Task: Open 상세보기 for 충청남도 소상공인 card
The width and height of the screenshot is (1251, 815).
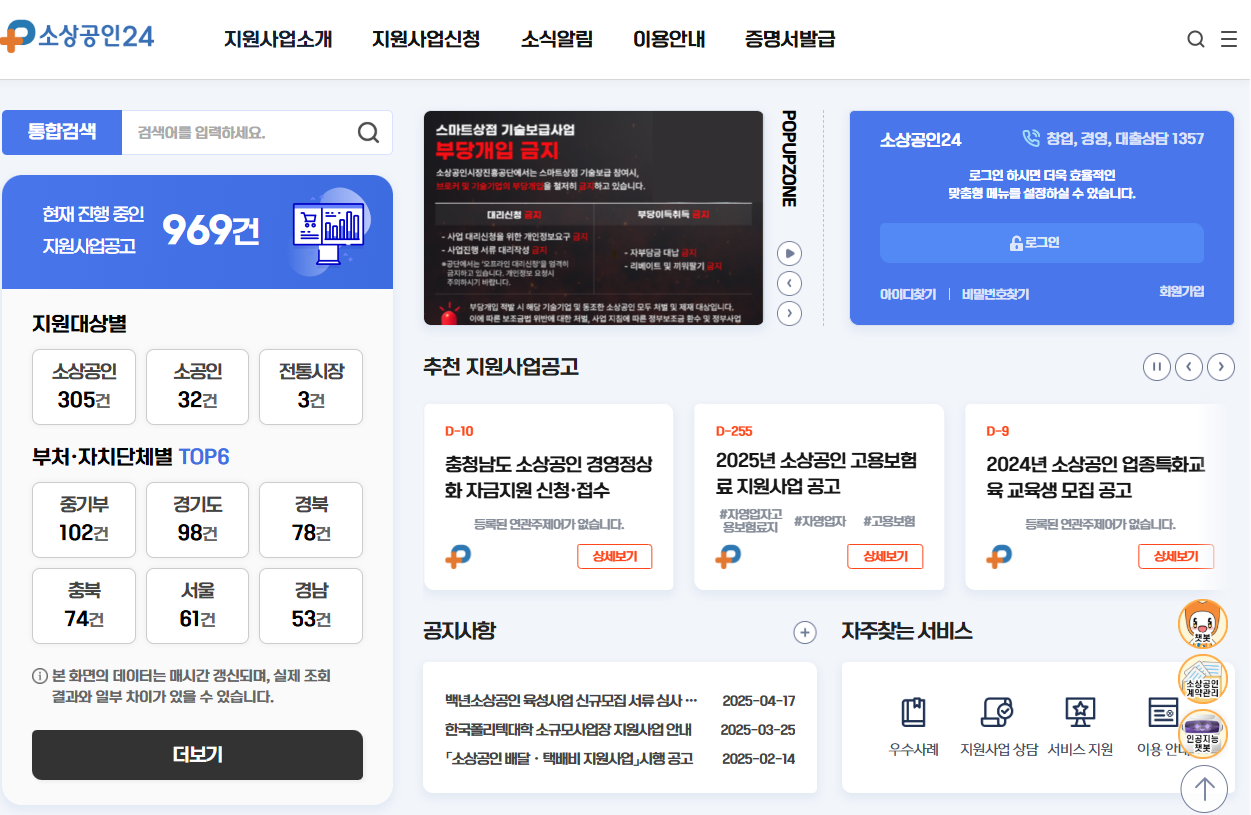Action: (x=614, y=557)
